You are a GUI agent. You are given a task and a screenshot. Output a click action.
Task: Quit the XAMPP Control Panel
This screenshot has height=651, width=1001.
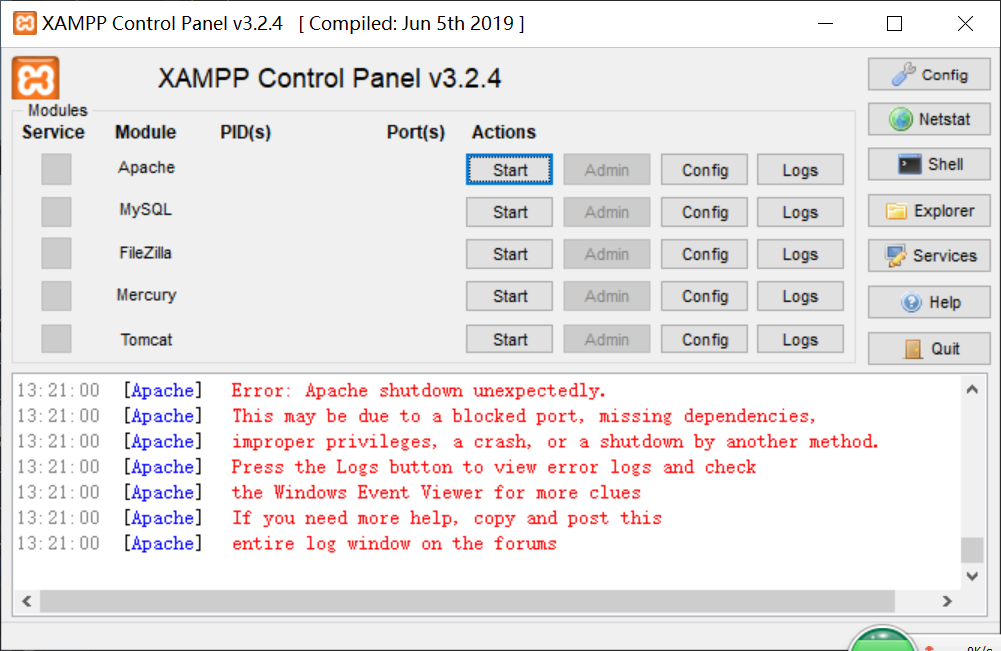(929, 348)
